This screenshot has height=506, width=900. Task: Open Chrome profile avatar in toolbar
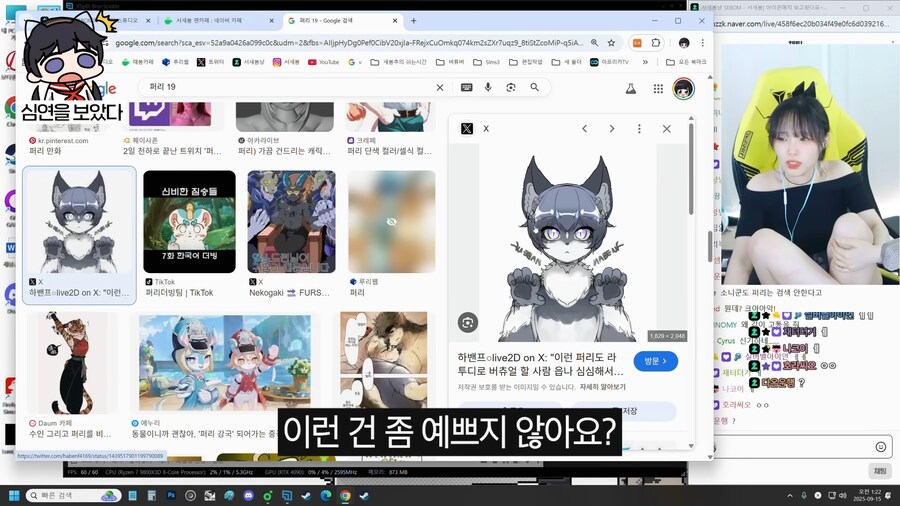[684, 43]
